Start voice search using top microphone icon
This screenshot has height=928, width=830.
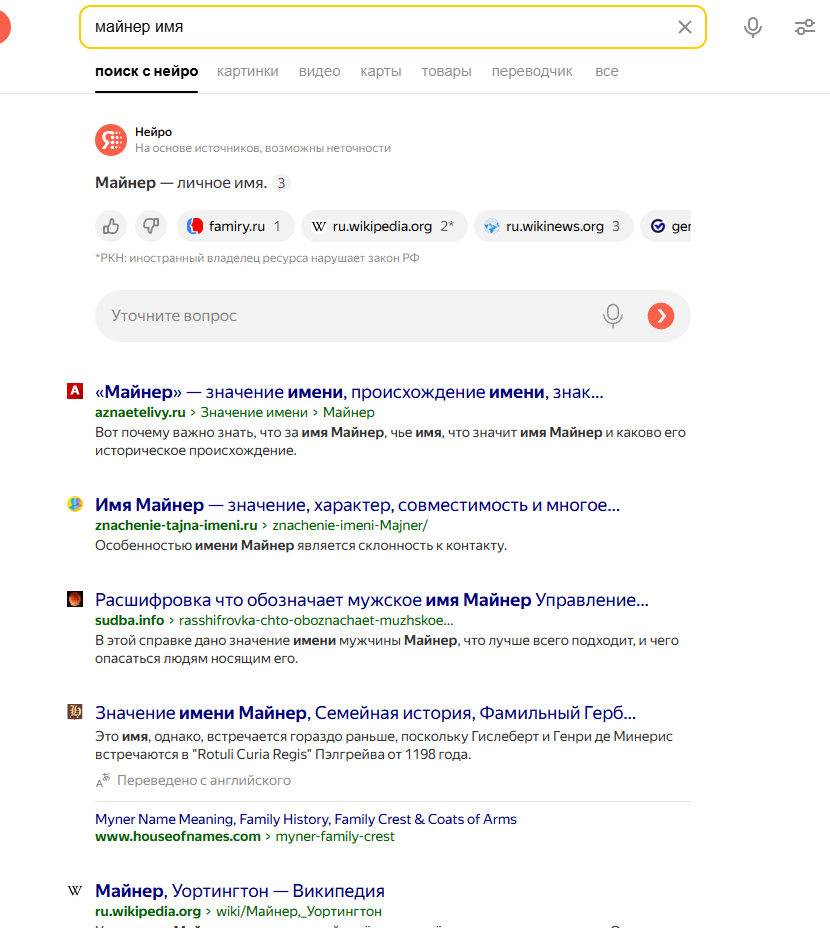752,27
